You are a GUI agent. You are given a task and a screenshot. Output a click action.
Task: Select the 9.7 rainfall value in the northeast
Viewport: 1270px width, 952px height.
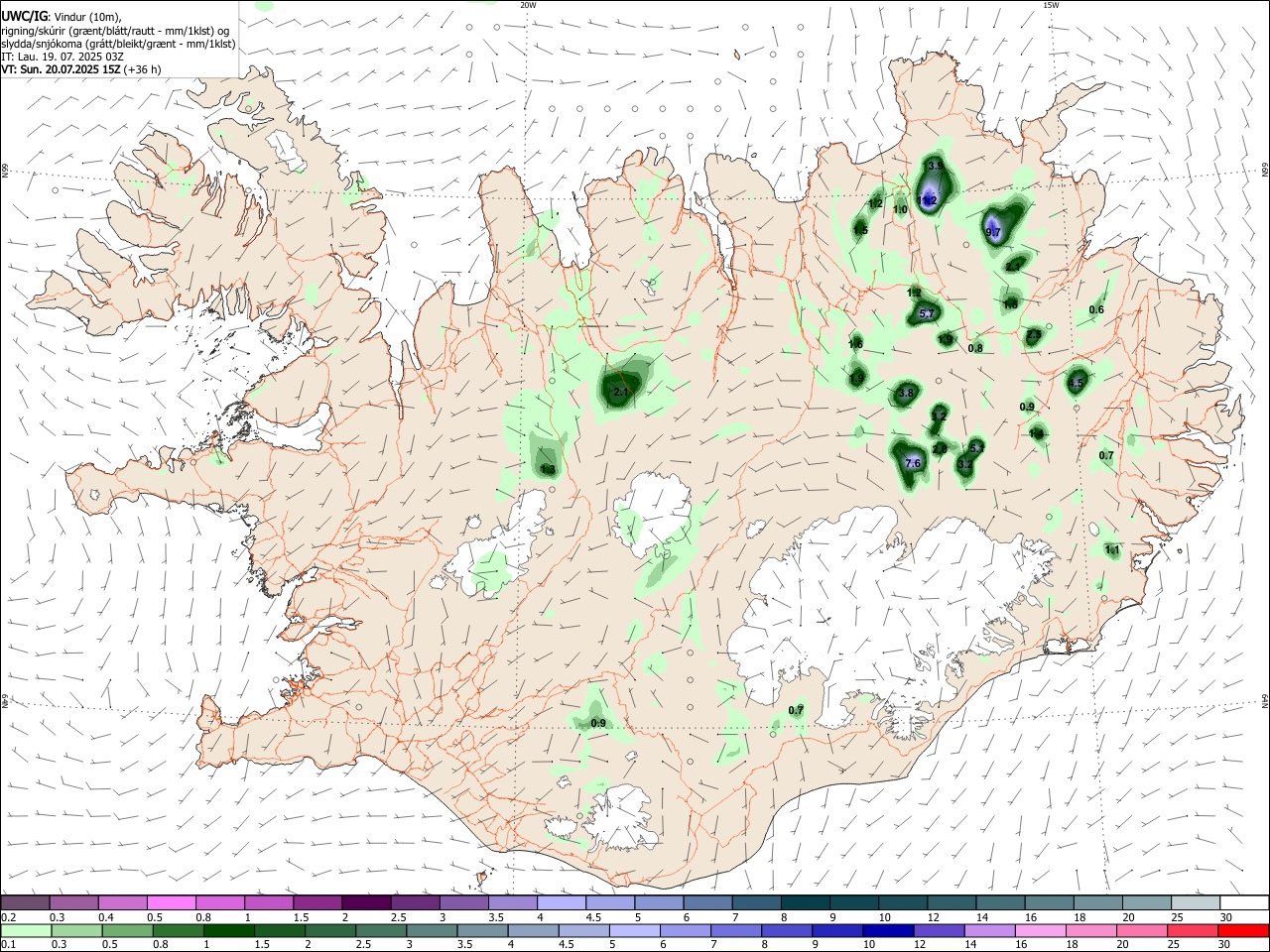(993, 232)
